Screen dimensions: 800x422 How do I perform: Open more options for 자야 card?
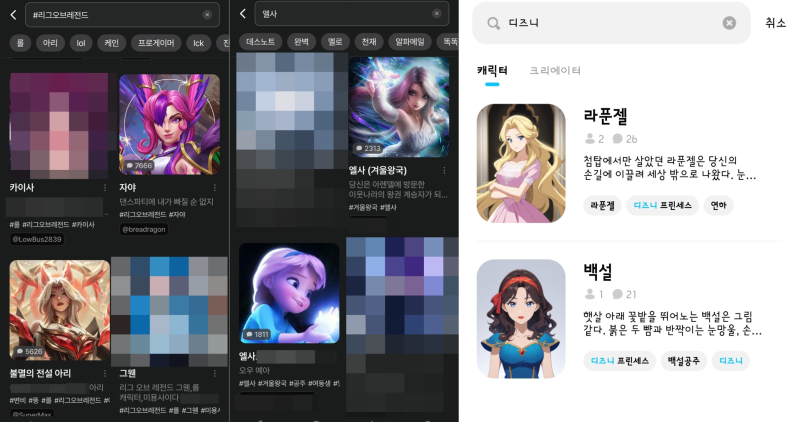point(215,188)
